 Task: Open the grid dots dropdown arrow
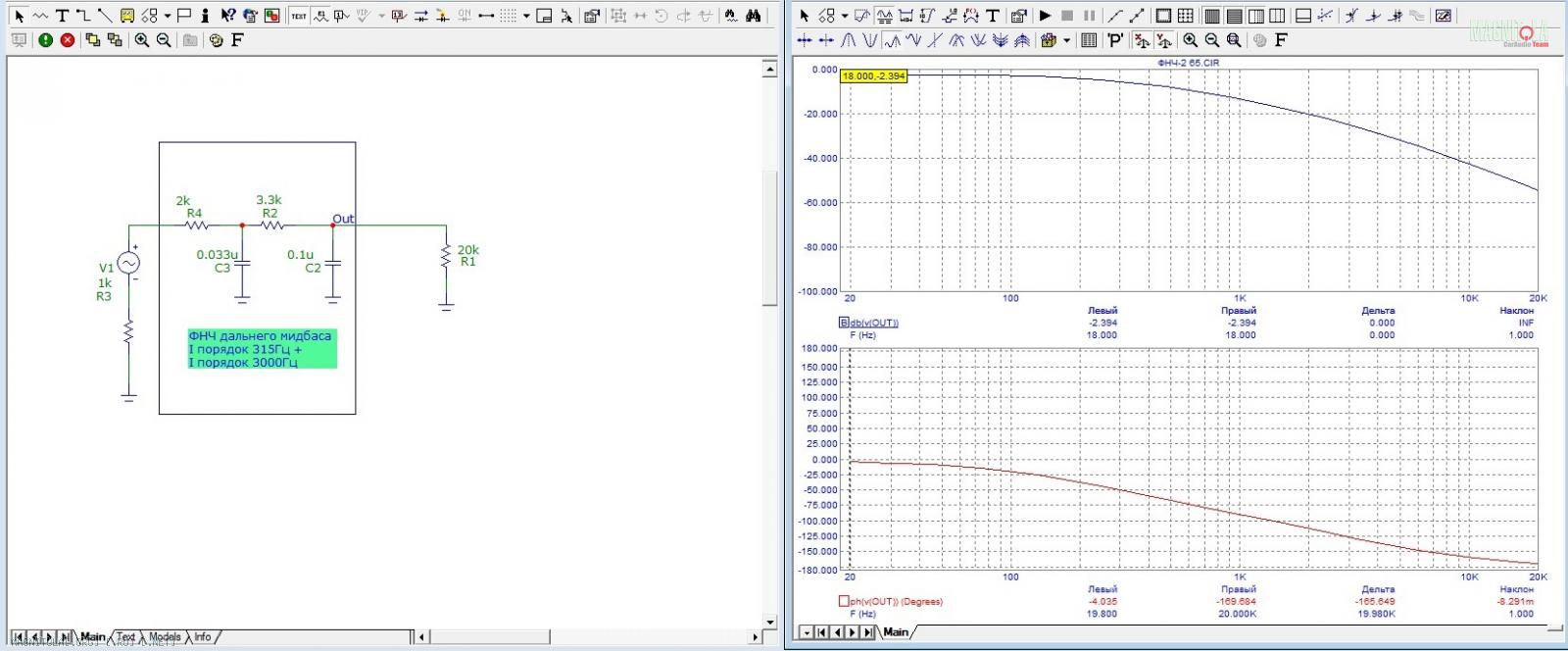(526, 16)
